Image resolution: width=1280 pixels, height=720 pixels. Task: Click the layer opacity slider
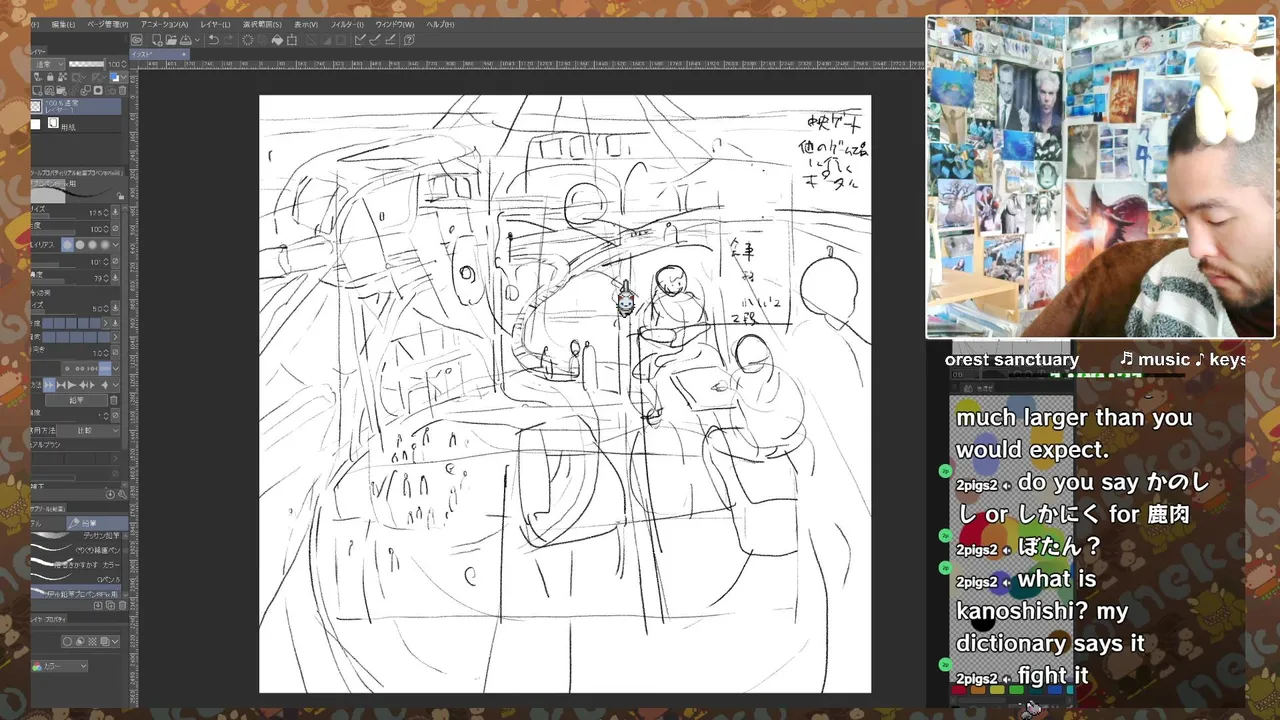(x=86, y=64)
